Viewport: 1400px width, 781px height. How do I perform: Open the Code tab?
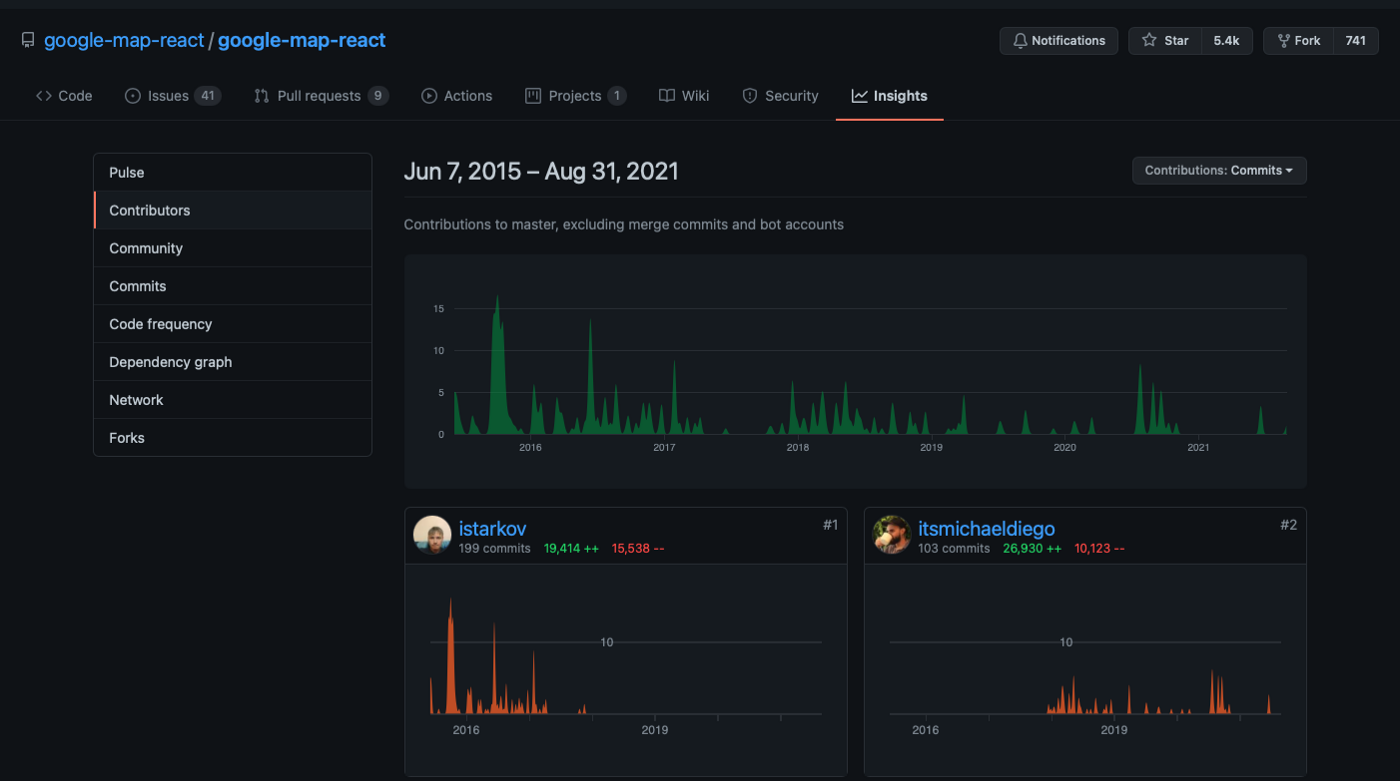point(64,96)
